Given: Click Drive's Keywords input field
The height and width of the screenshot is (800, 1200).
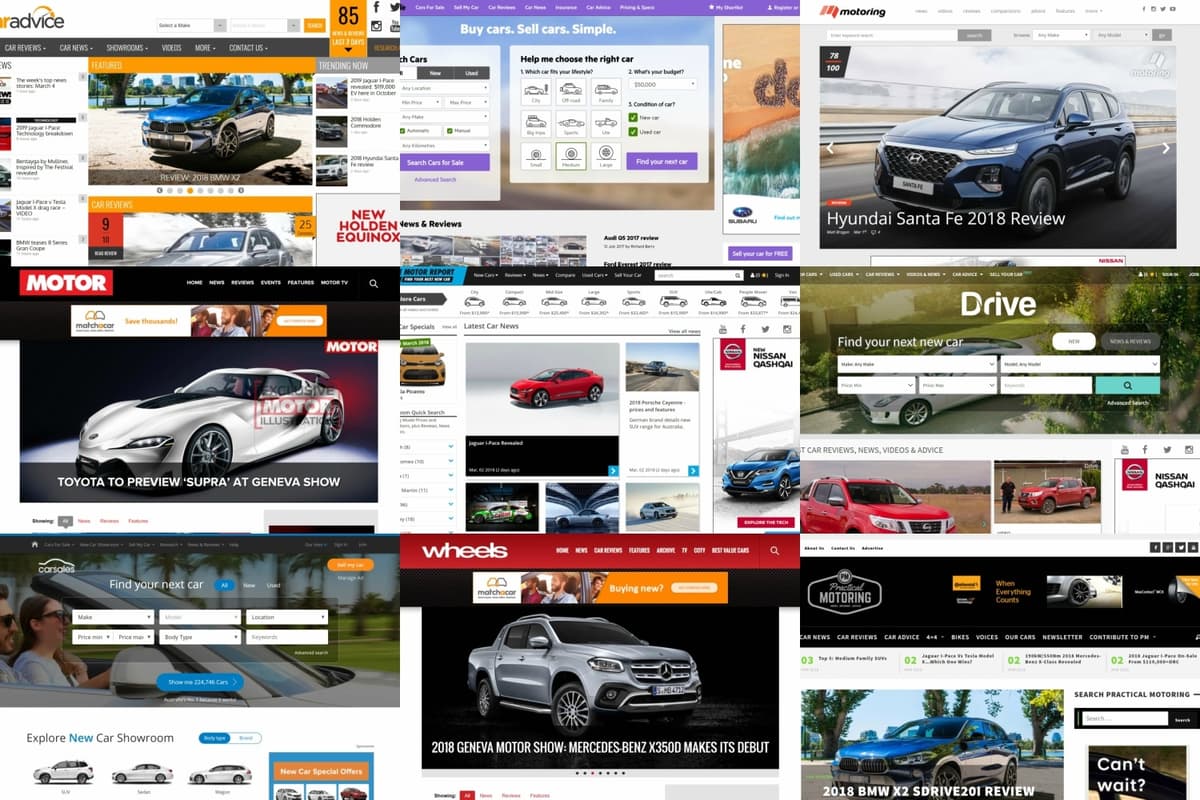Looking at the screenshot, I should tap(1045, 385).
